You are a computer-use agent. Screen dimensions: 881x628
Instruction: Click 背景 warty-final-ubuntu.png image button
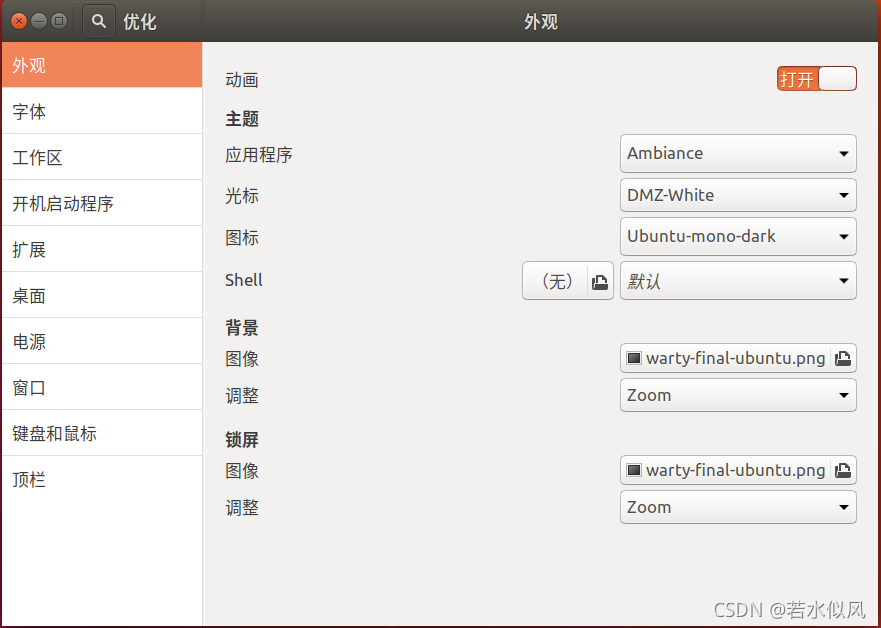tap(738, 358)
